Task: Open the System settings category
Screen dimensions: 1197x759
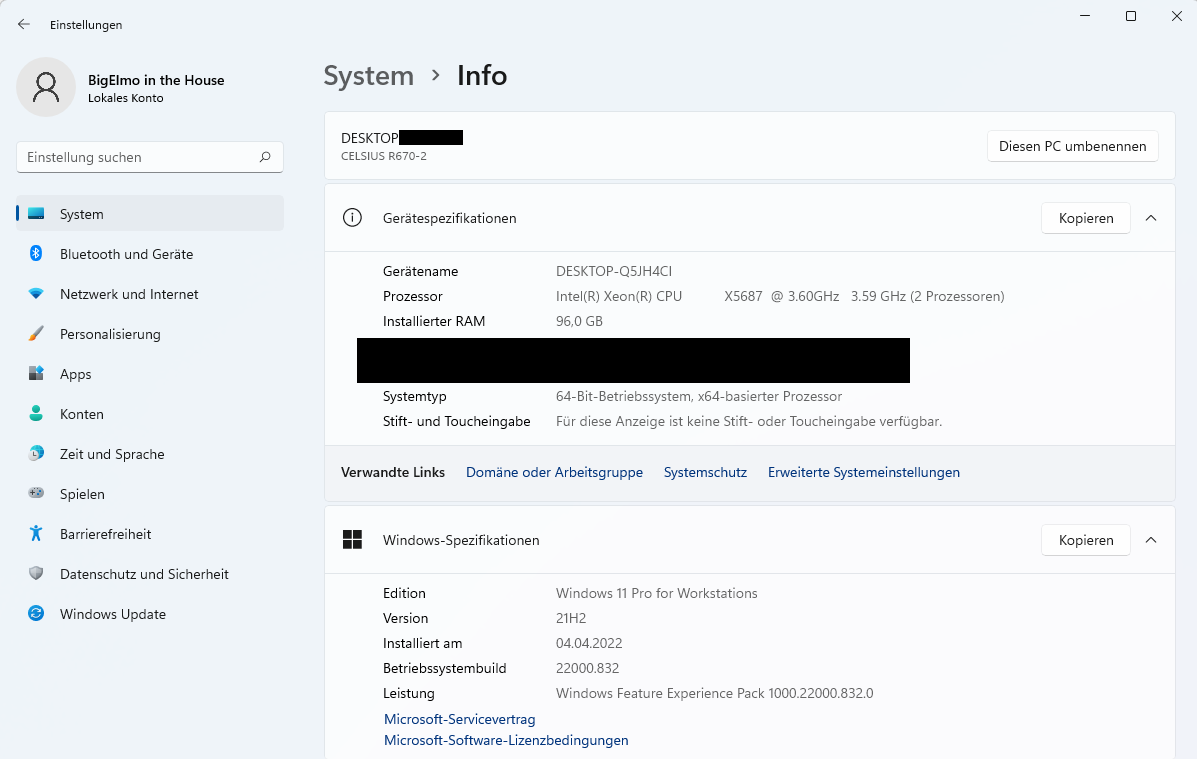Action: 150,214
